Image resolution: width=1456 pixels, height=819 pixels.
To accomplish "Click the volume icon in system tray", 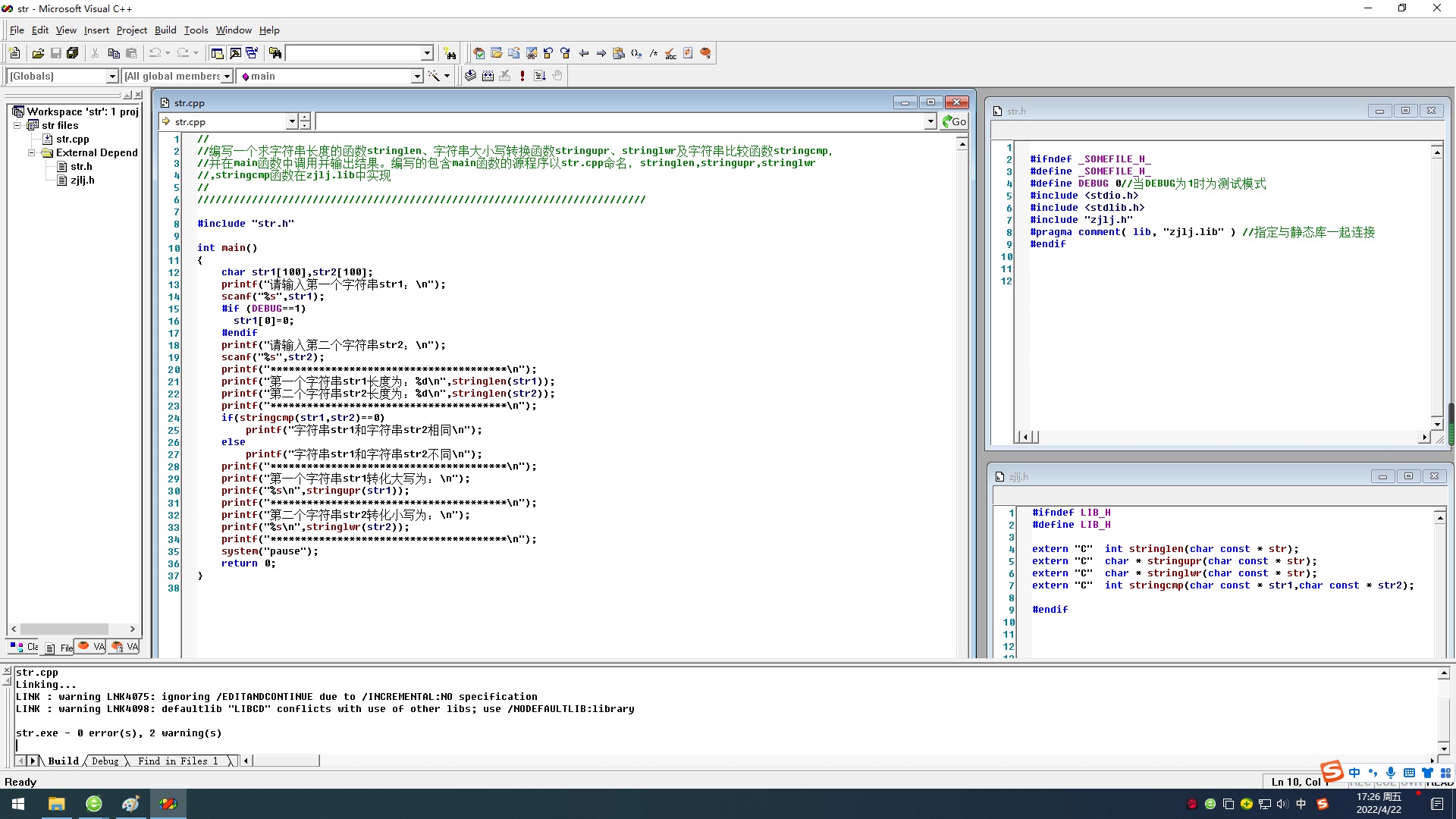I will (x=1282, y=804).
